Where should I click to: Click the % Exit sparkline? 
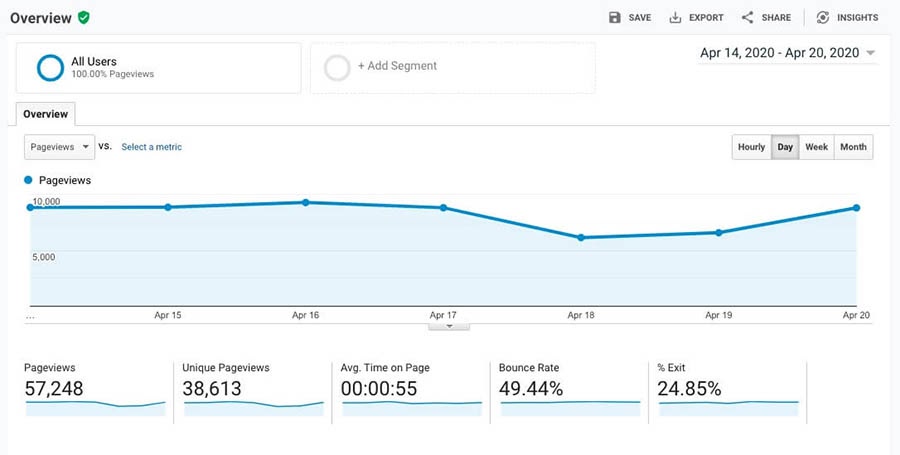click(x=729, y=408)
